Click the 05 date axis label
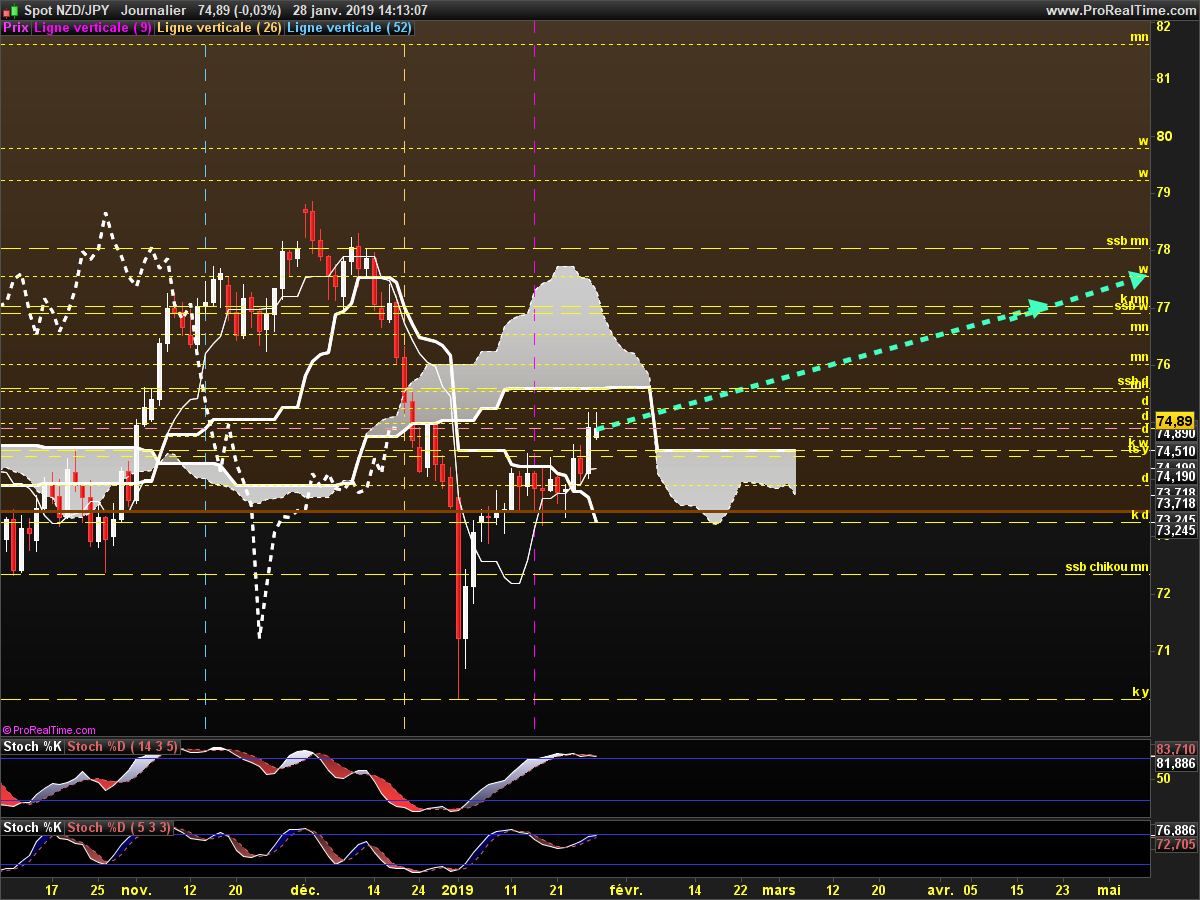The height and width of the screenshot is (900, 1200). pos(971,889)
